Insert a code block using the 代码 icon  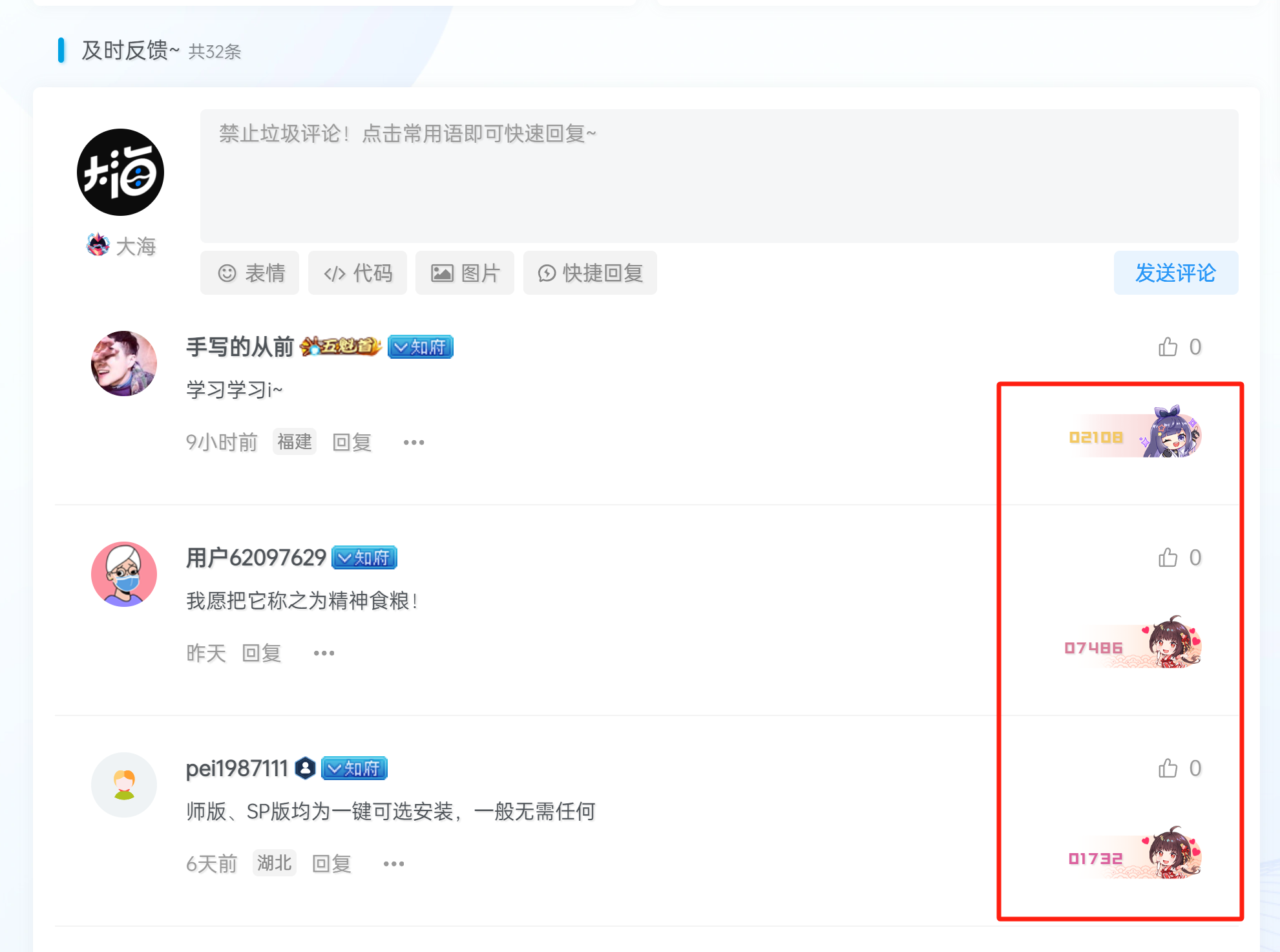pos(357,273)
